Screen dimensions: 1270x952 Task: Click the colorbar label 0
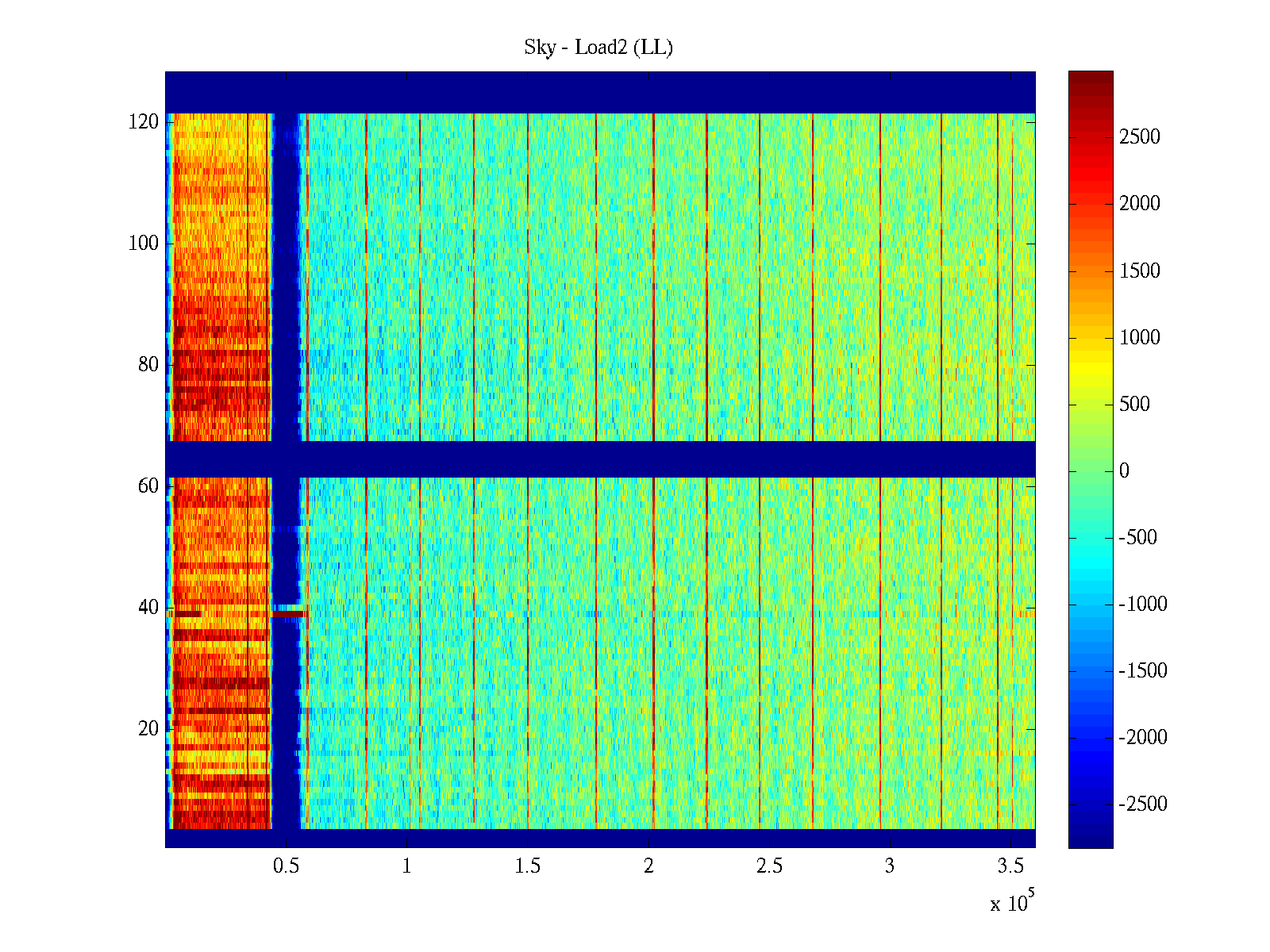pyautogui.click(x=1124, y=471)
